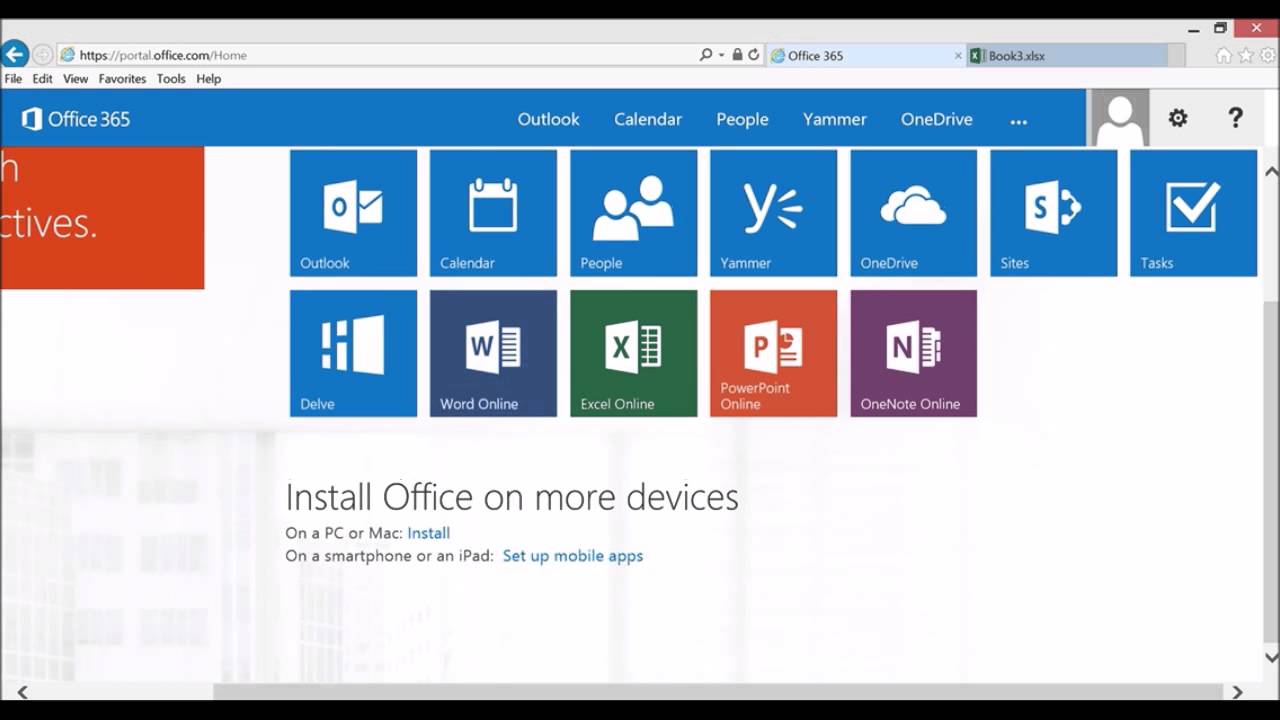1280x720 pixels.
Task: Open the Tasks checkmark tile
Action: coord(1193,213)
